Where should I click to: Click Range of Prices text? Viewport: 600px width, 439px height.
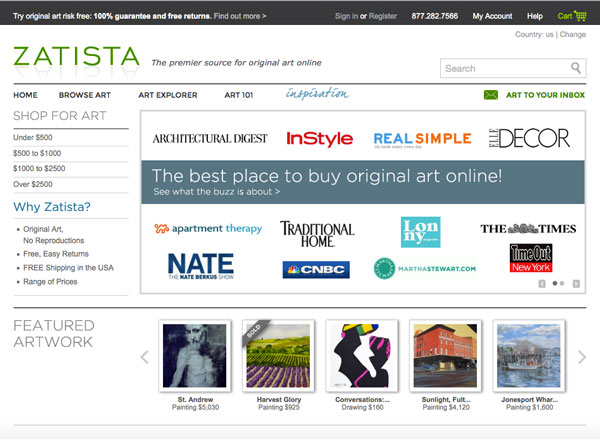coord(50,282)
